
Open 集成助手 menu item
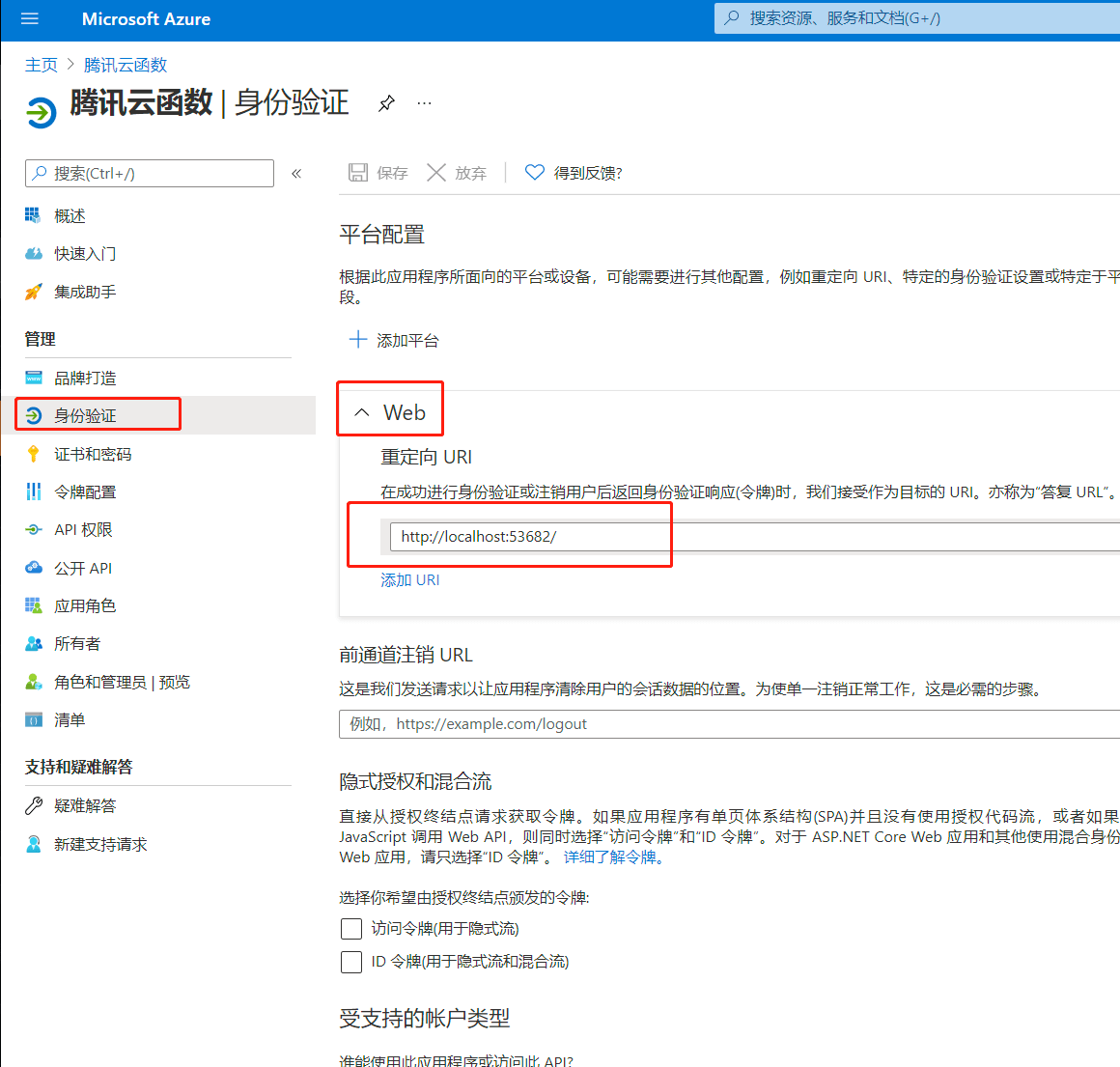pyautogui.click(x=85, y=293)
